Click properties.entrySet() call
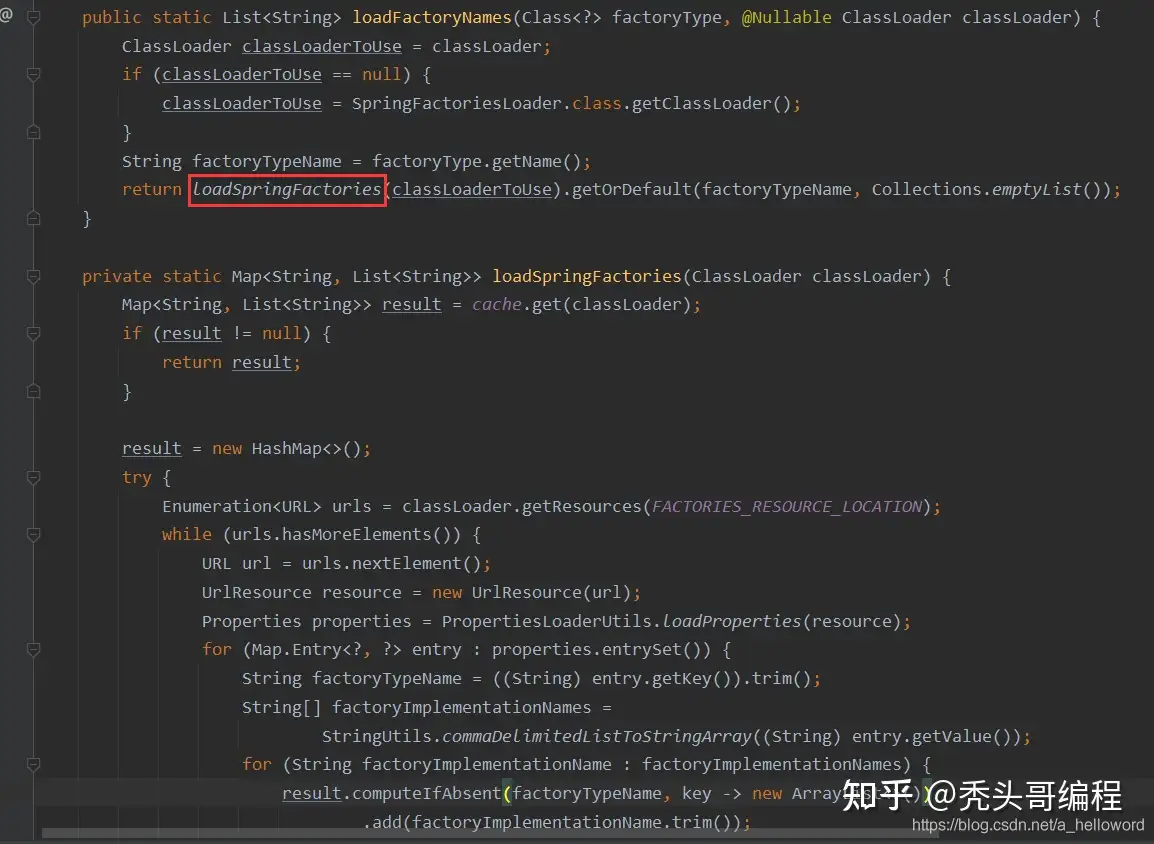Screen dimensions: 1154x844 click(601, 650)
